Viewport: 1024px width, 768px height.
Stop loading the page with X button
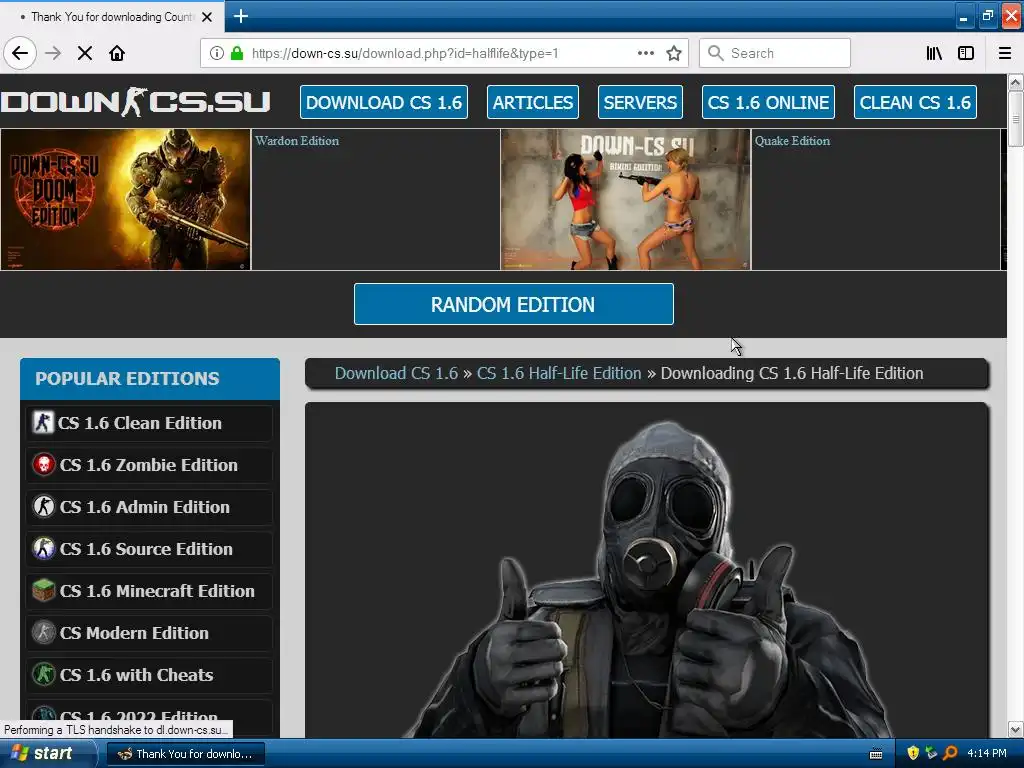pos(85,53)
